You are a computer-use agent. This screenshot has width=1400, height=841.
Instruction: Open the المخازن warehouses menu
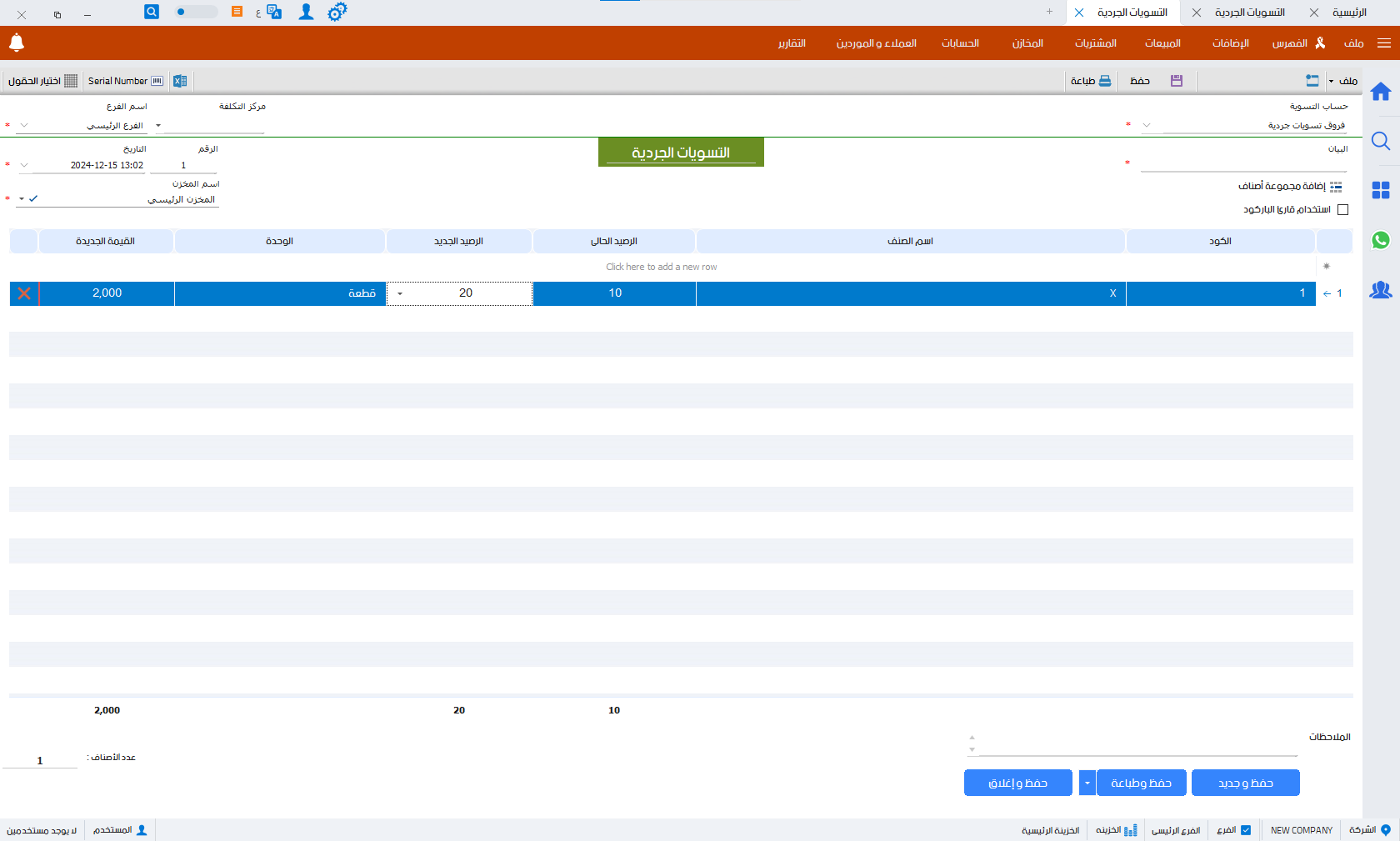coord(1027,43)
